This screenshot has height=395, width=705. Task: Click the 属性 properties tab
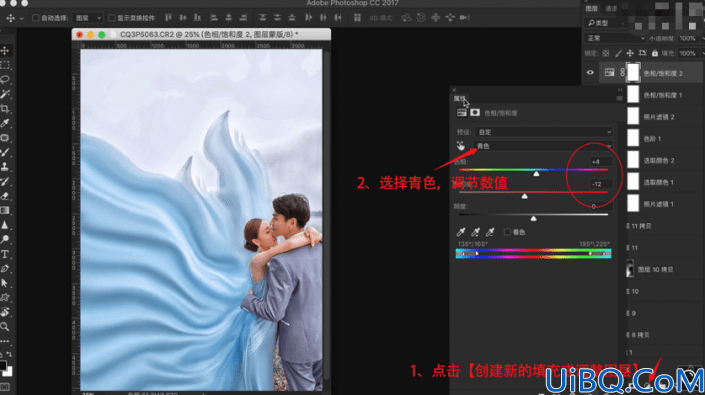click(460, 98)
